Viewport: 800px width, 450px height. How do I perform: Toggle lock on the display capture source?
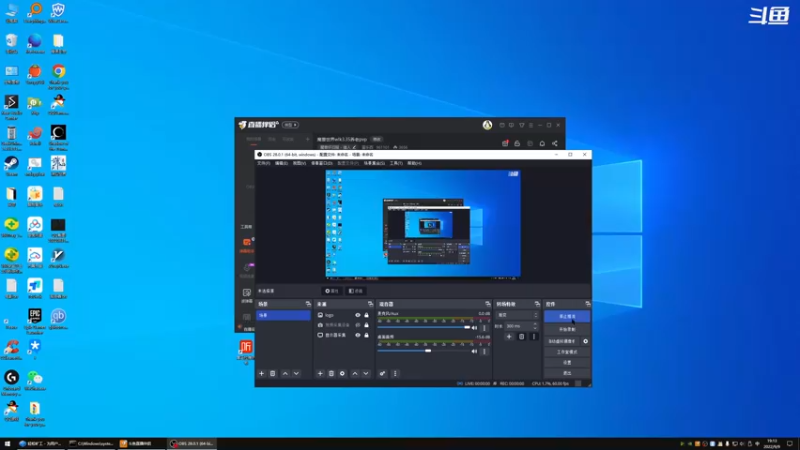click(366, 335)
